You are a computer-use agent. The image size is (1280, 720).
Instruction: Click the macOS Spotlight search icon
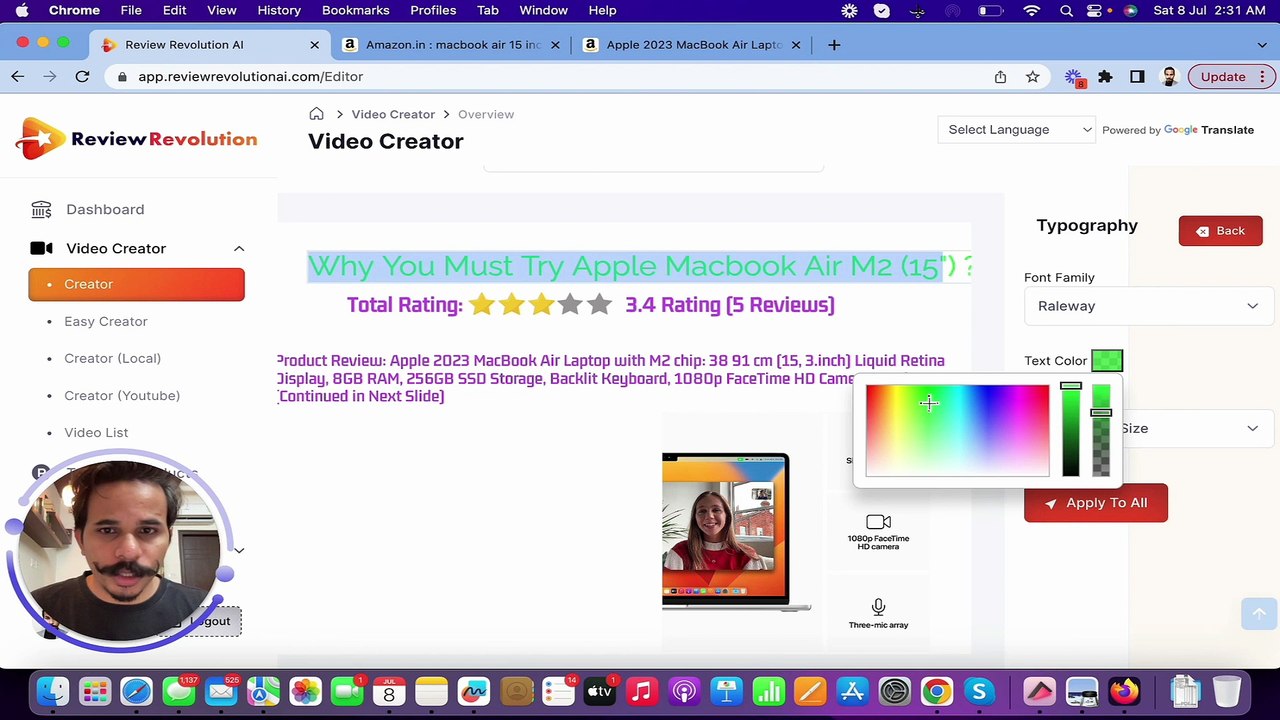[1066, 10]
